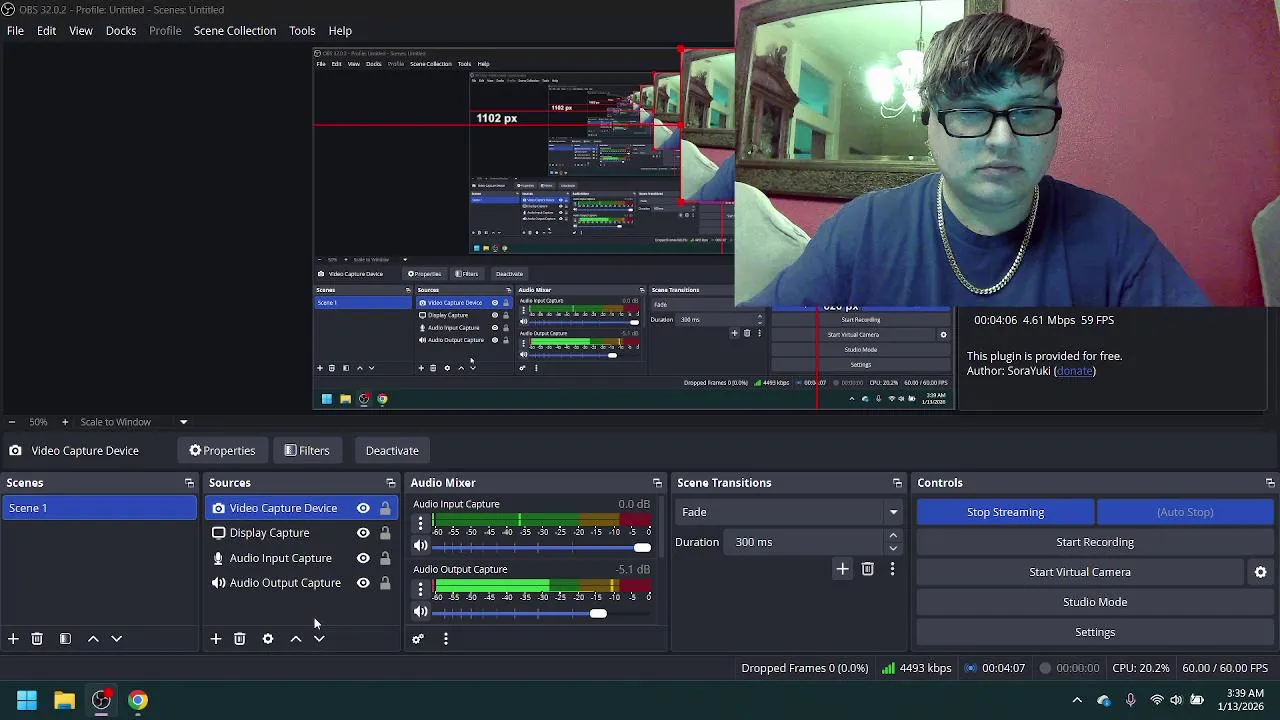Open the Tools menu

pyautogui.click(x=302, y=31)
